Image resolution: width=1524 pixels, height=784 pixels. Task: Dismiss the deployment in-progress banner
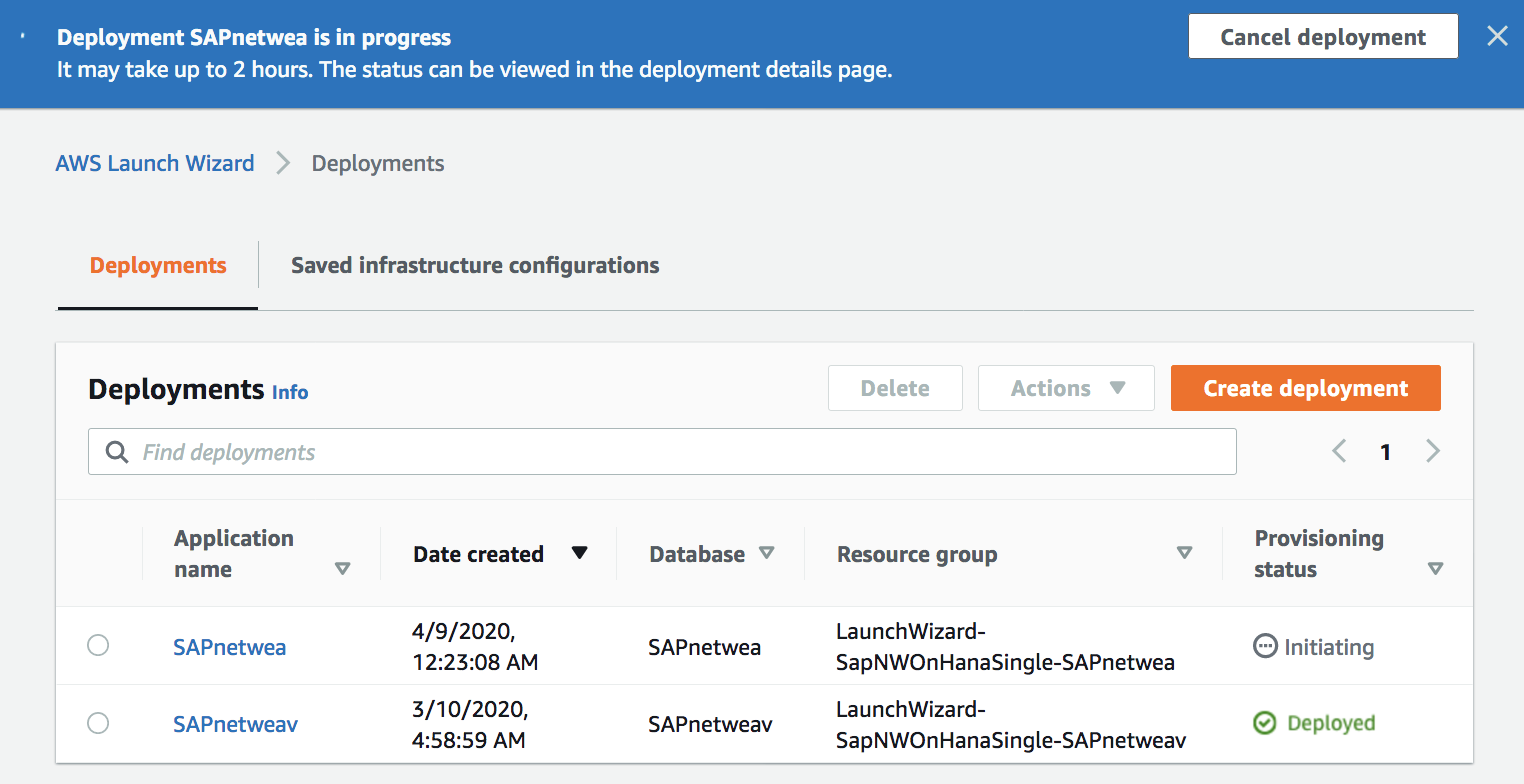click(x=1496, y=37)
